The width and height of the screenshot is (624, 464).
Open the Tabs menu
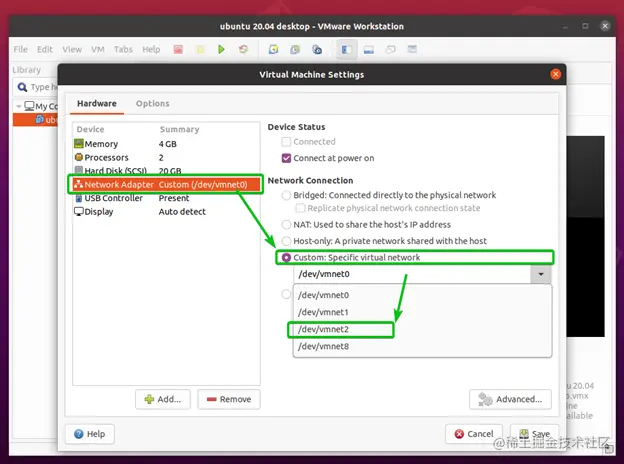click(x=123, y=49)
